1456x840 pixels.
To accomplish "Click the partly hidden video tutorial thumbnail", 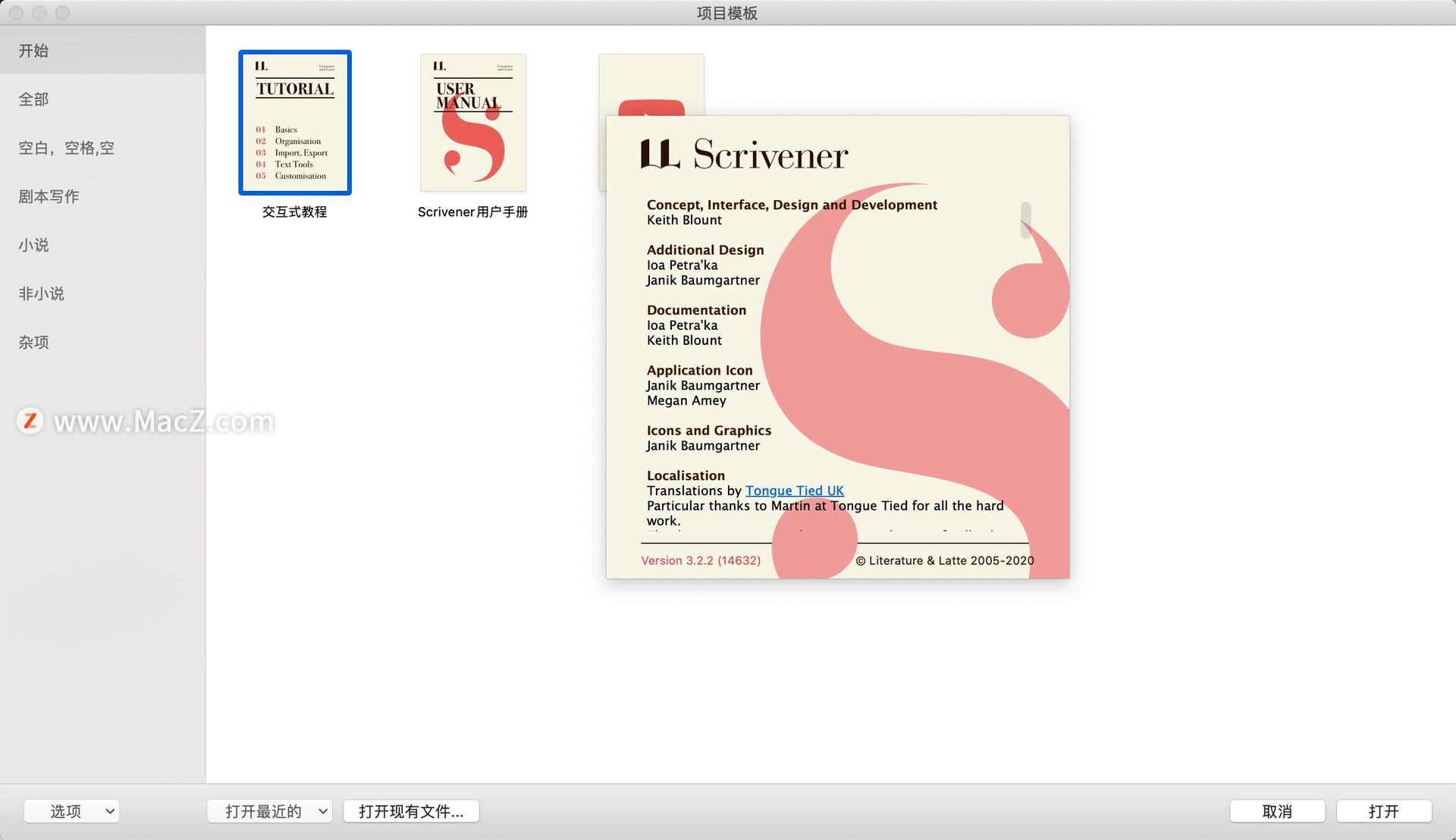I will click(651, 84).
